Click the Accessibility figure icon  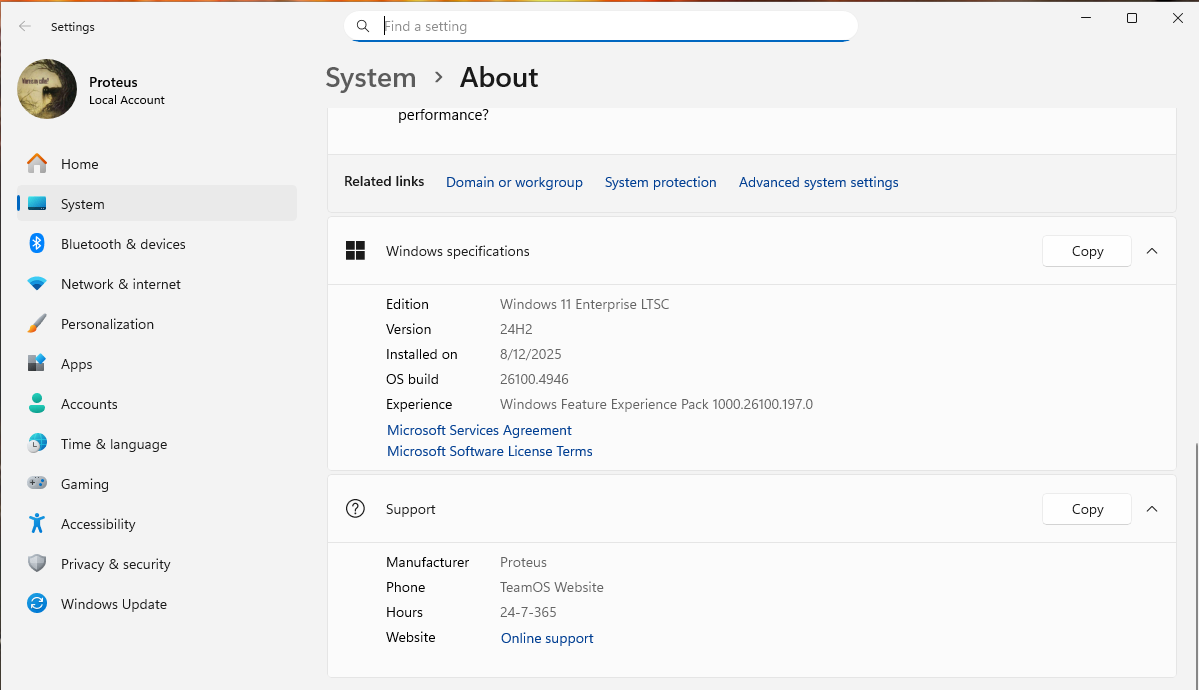point(37,523)
